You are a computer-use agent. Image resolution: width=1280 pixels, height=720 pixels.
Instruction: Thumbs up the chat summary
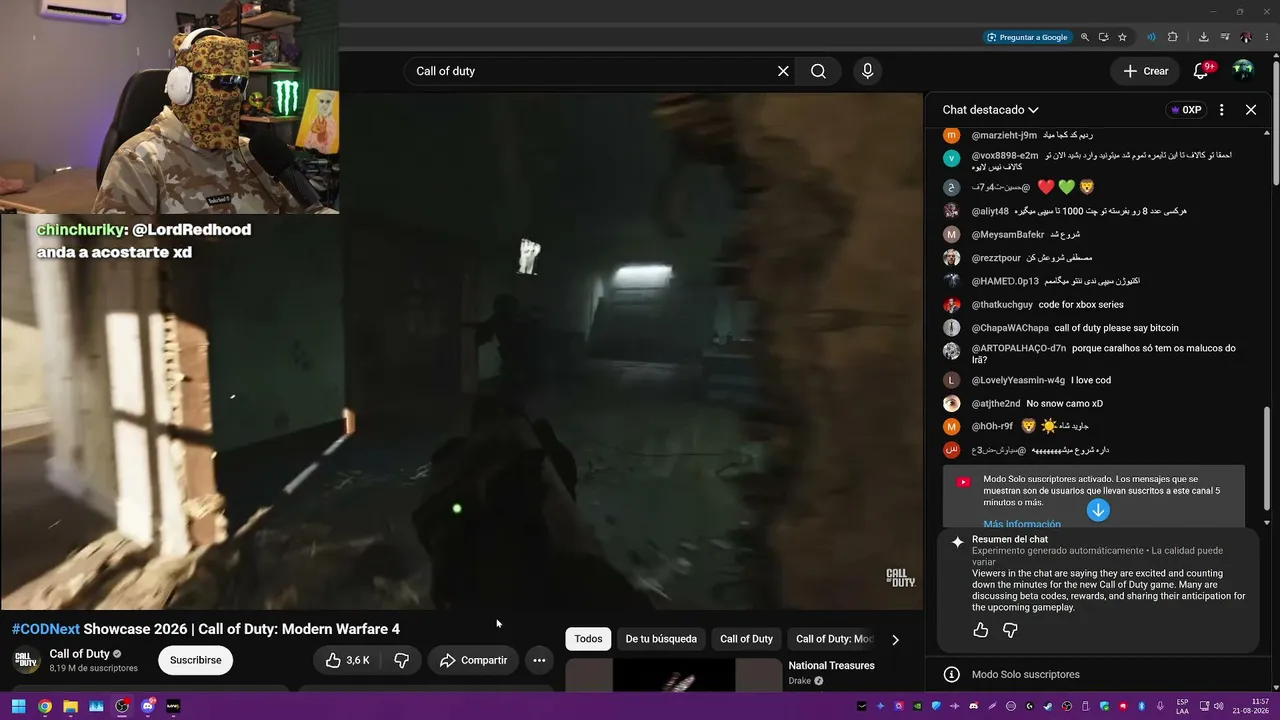(981, 630)
